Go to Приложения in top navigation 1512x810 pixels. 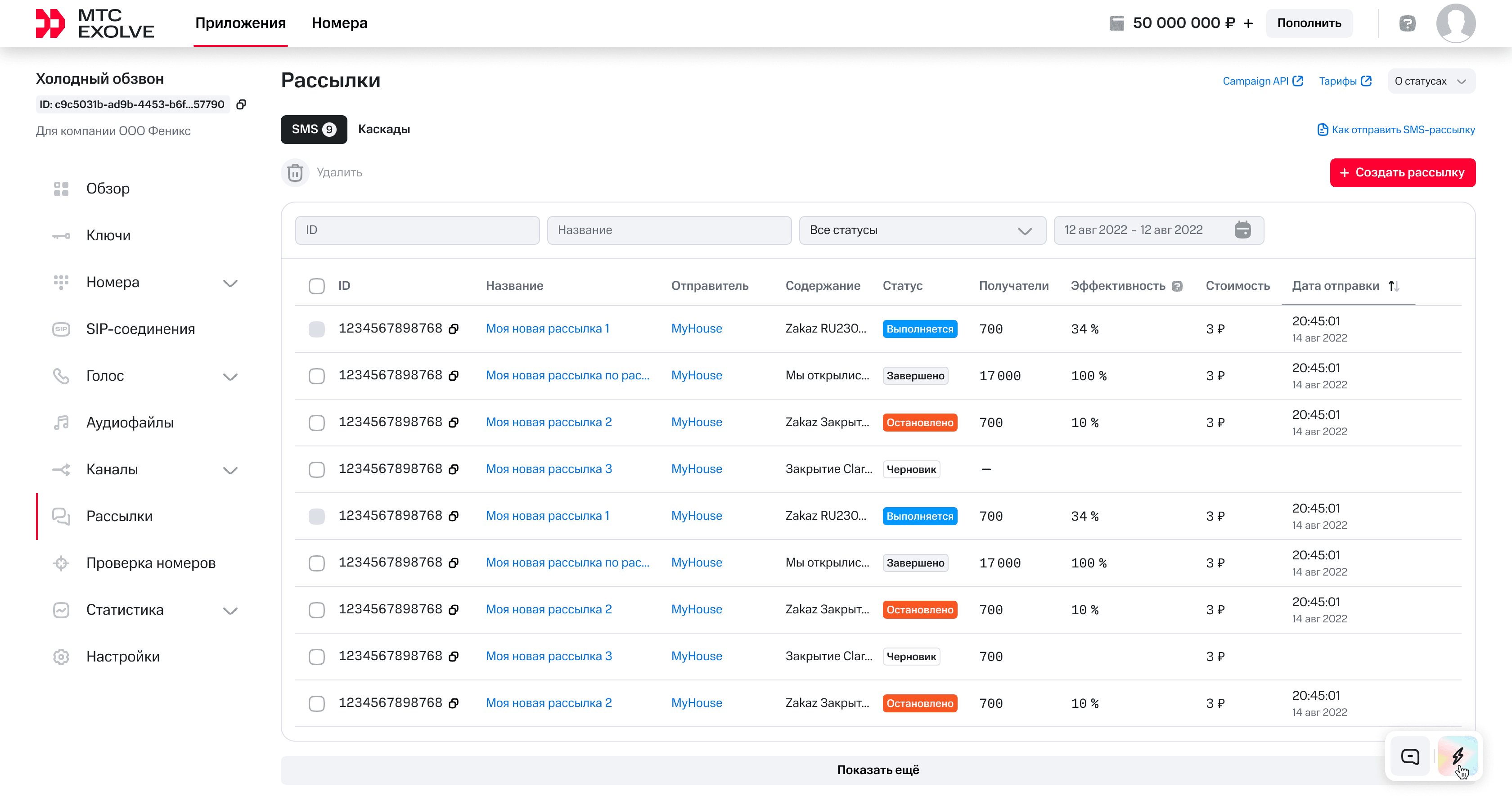click(241, 23)
